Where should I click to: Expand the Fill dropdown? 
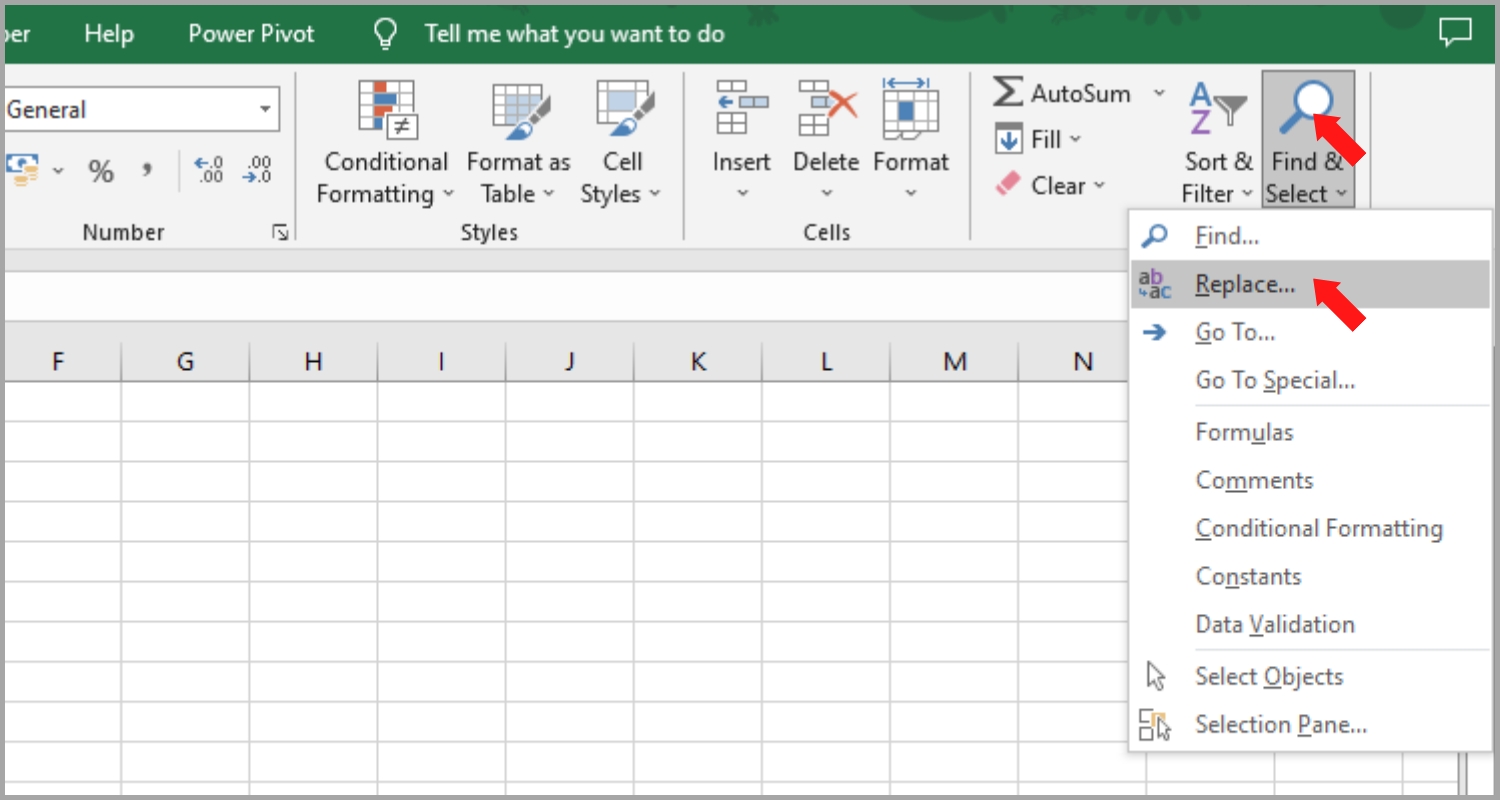click(1076, 140)
